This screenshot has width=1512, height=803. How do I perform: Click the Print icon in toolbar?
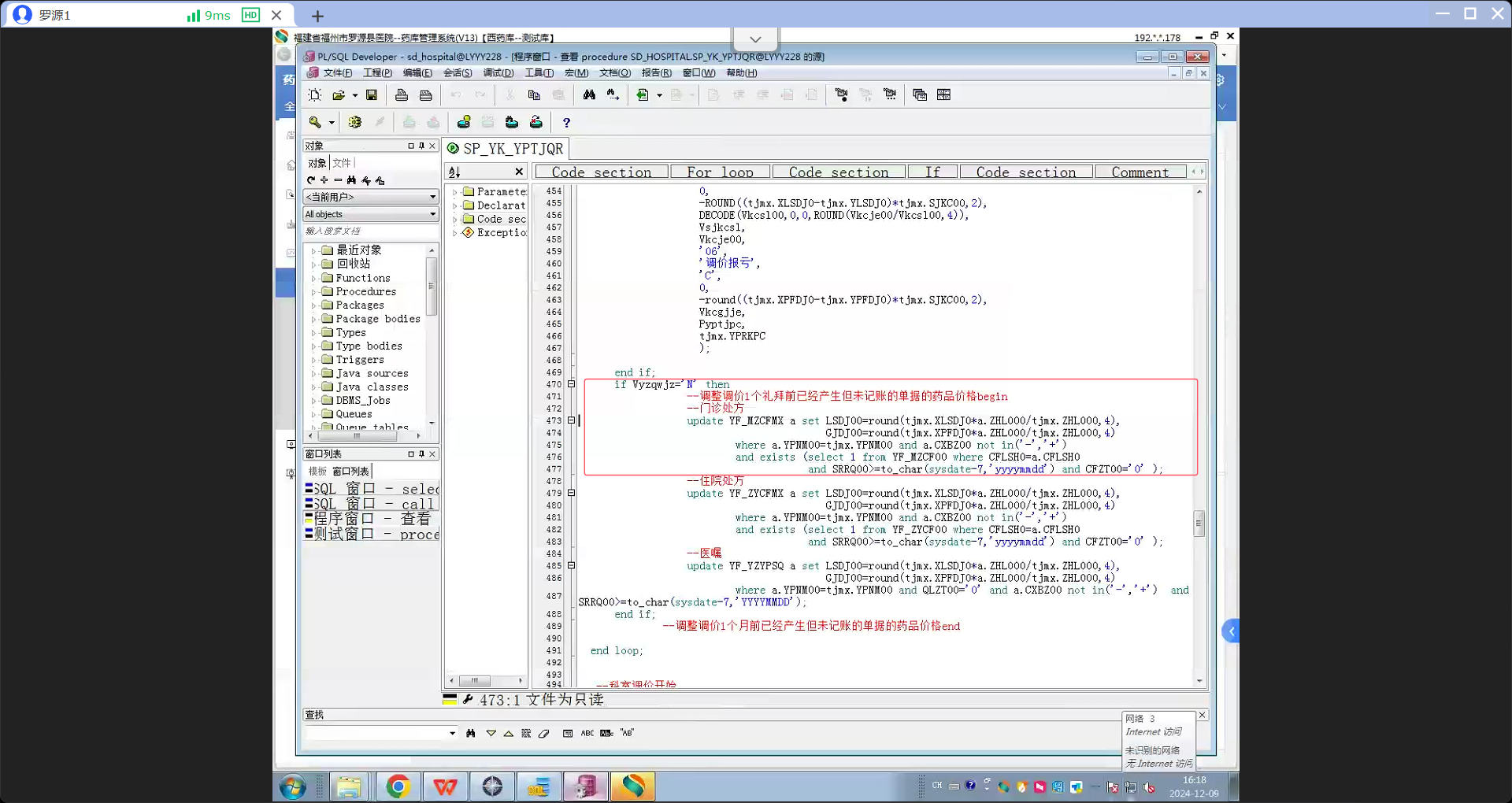click(402, 95)
